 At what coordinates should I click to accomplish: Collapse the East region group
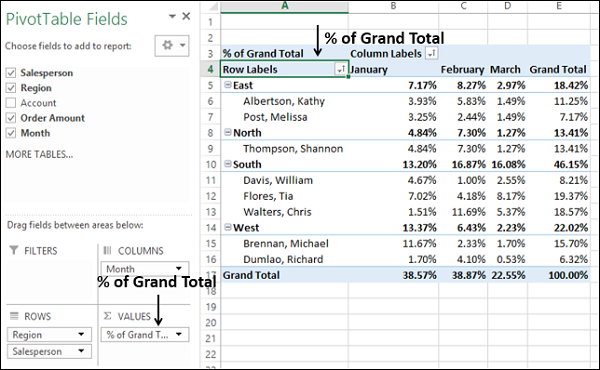click(228, 85)
